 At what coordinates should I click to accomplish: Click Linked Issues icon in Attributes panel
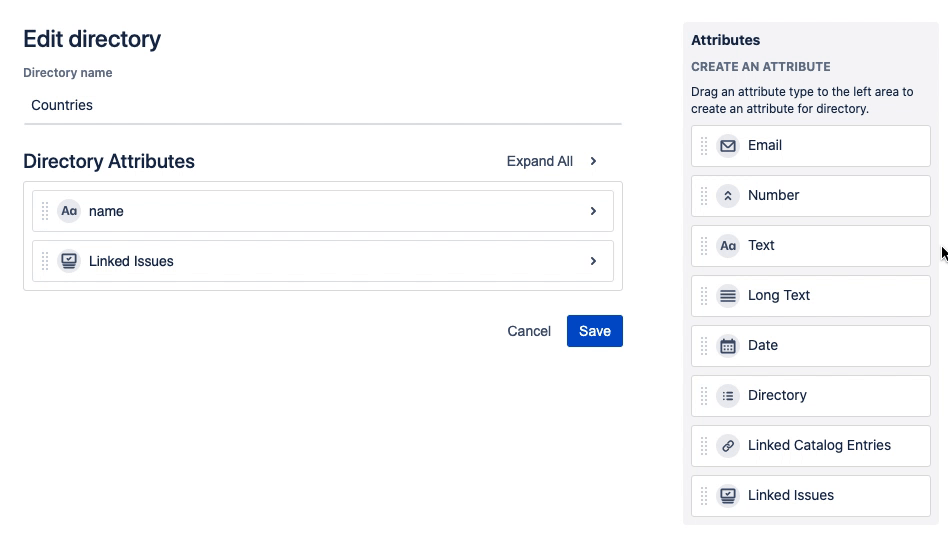point(728,496)
